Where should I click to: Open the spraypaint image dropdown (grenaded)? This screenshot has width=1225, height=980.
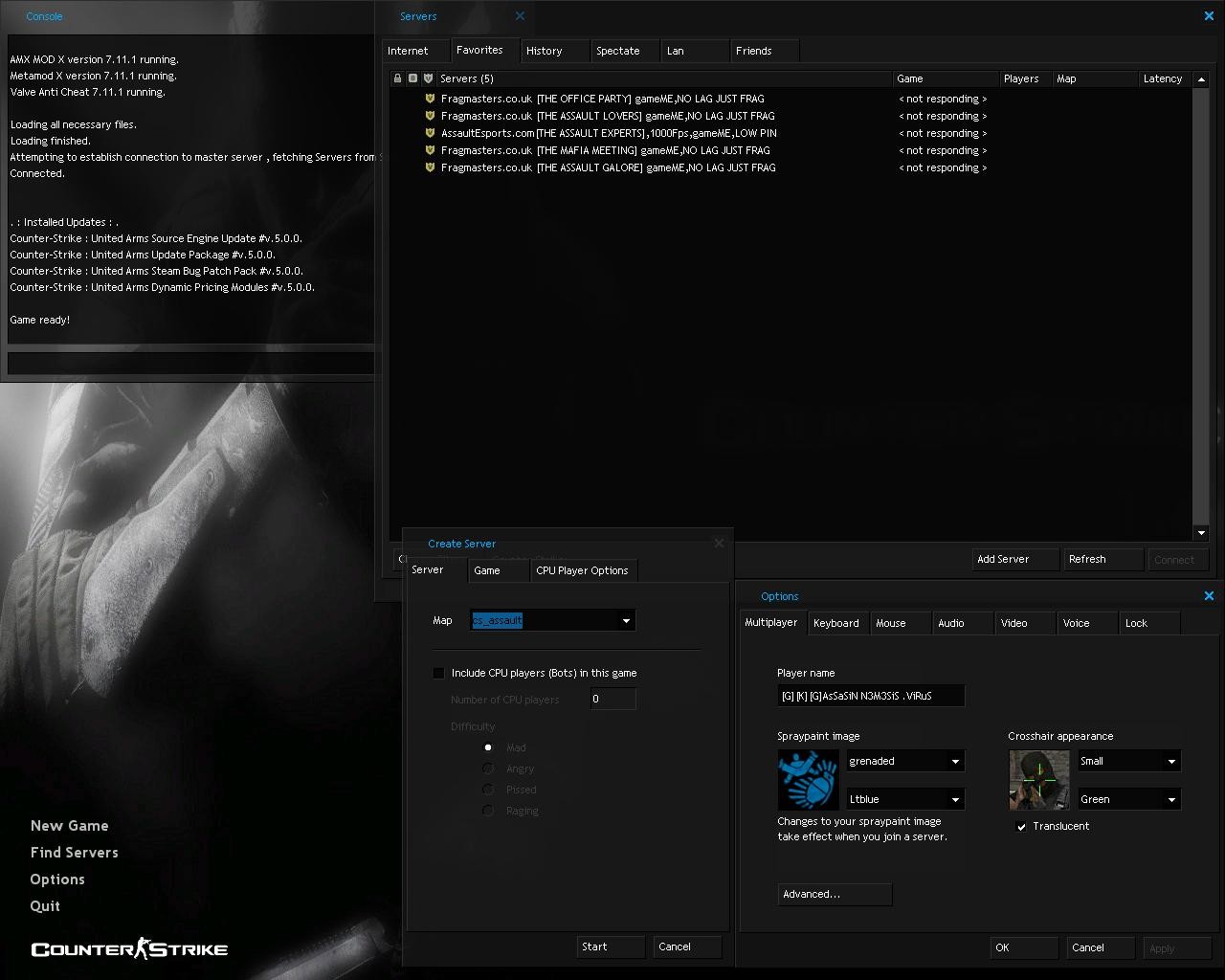pyautogui.click(x=905, y=761)
